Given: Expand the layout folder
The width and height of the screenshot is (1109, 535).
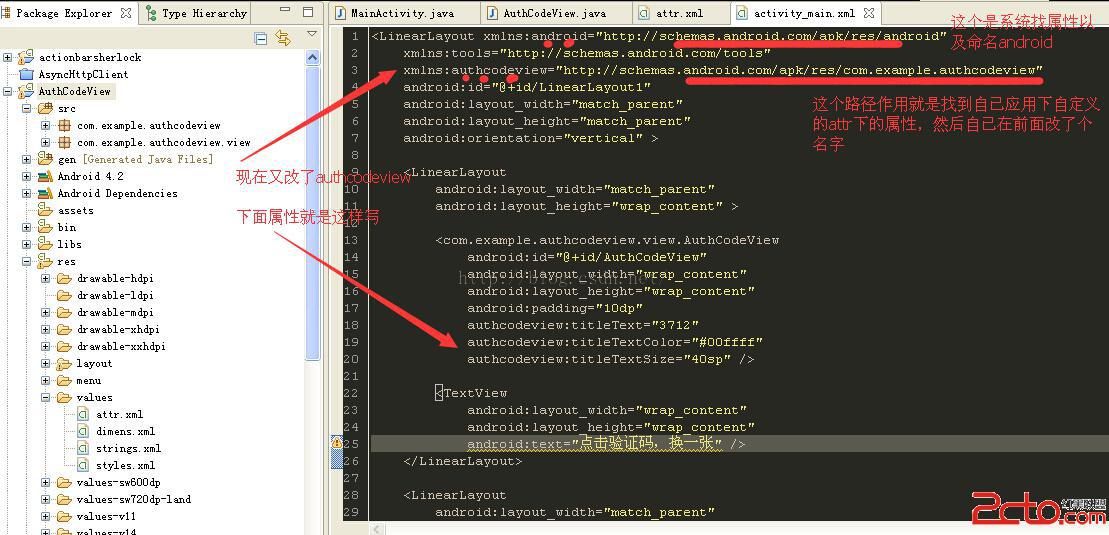Looking at the screenshot, I should (x=46, y=363).
